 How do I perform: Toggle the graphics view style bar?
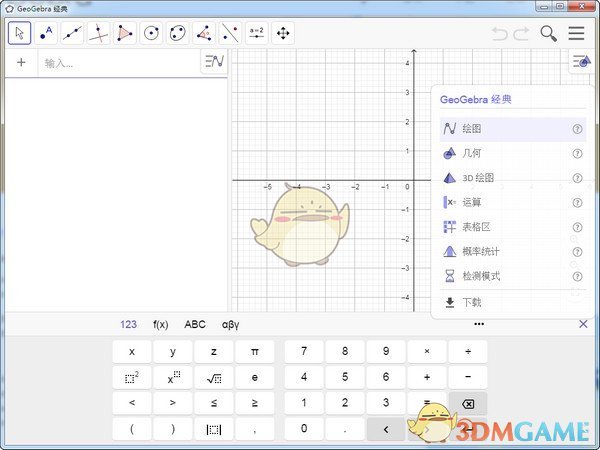pos(582,61)
